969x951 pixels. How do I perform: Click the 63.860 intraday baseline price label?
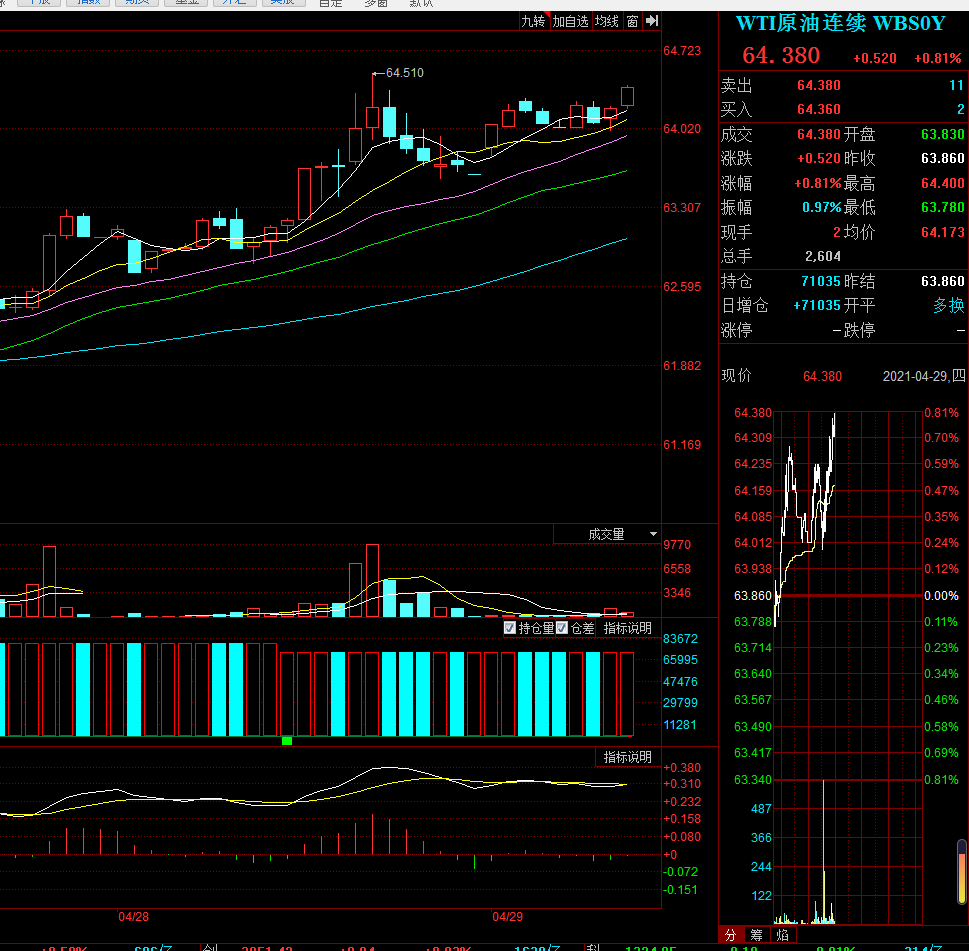(x=753, y=596)
